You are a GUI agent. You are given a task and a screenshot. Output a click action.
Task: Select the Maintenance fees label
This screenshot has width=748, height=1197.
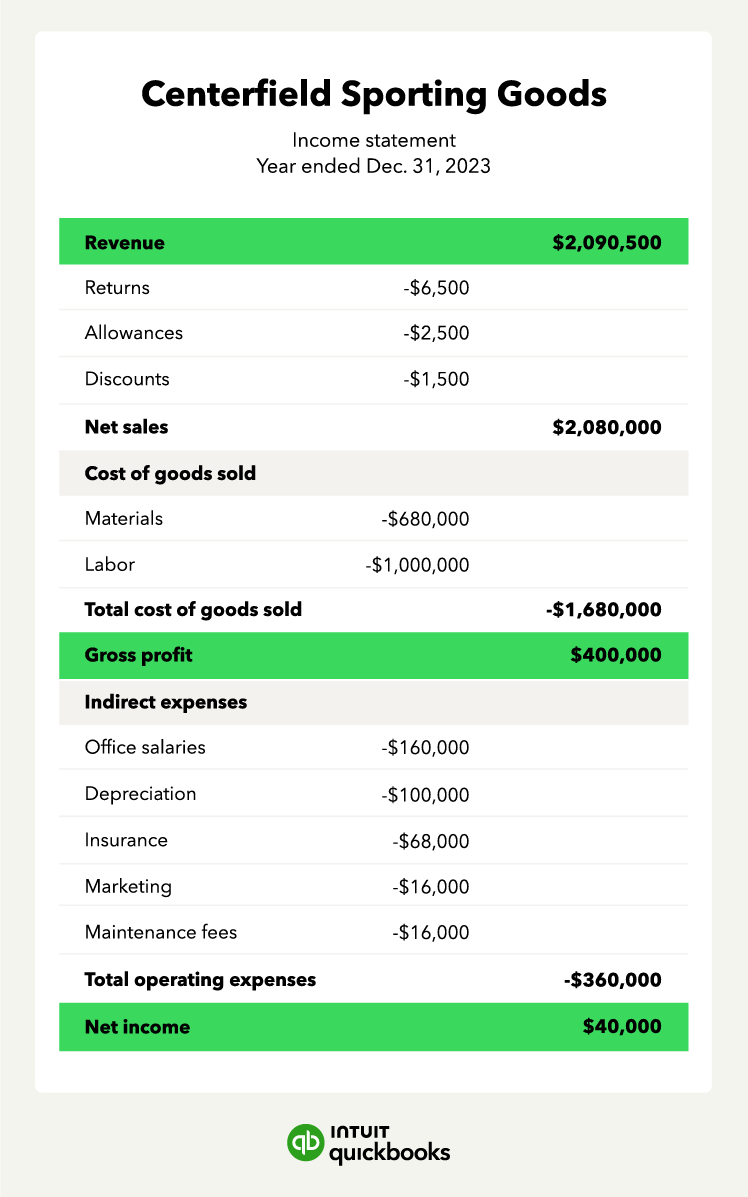(x=161, y=932)
